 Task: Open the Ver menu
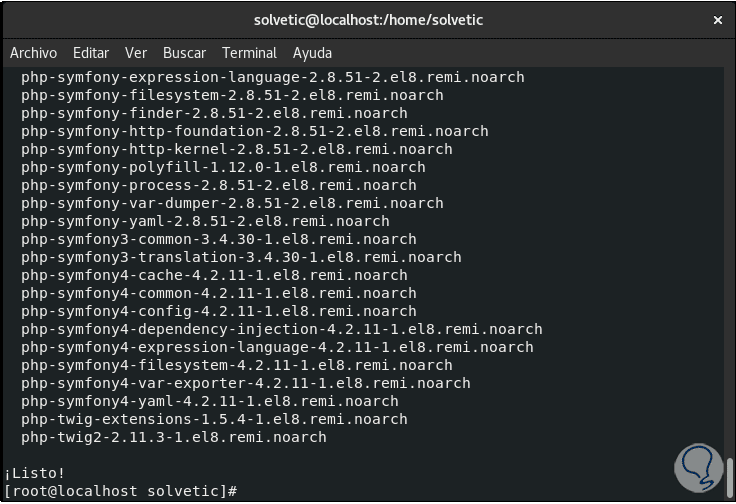[136, 53]
